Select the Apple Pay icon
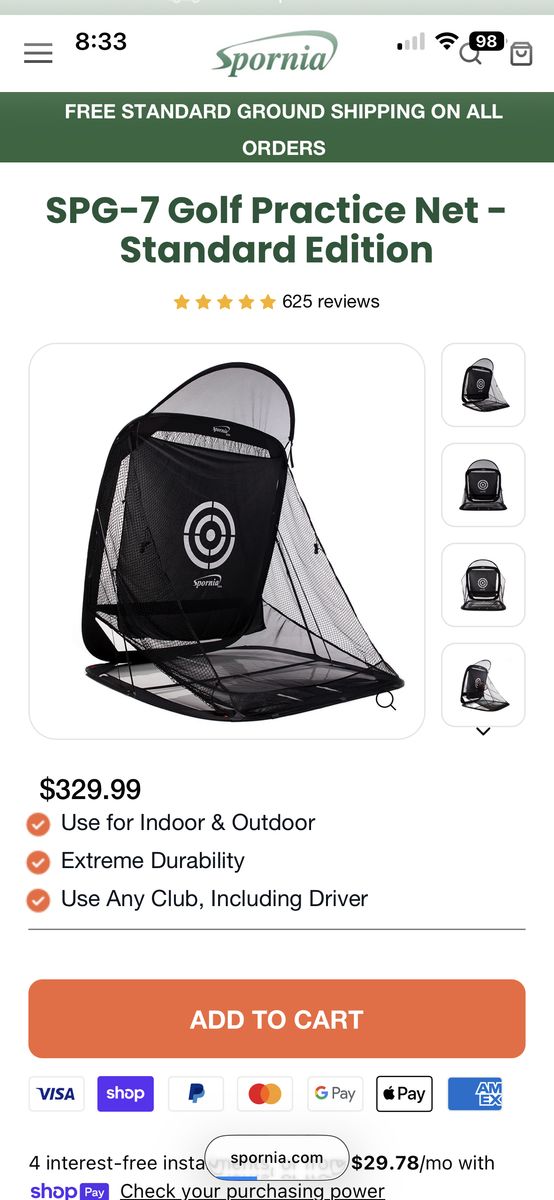554x1200 pixels. pyautogui.click(x=404, y=1093)
